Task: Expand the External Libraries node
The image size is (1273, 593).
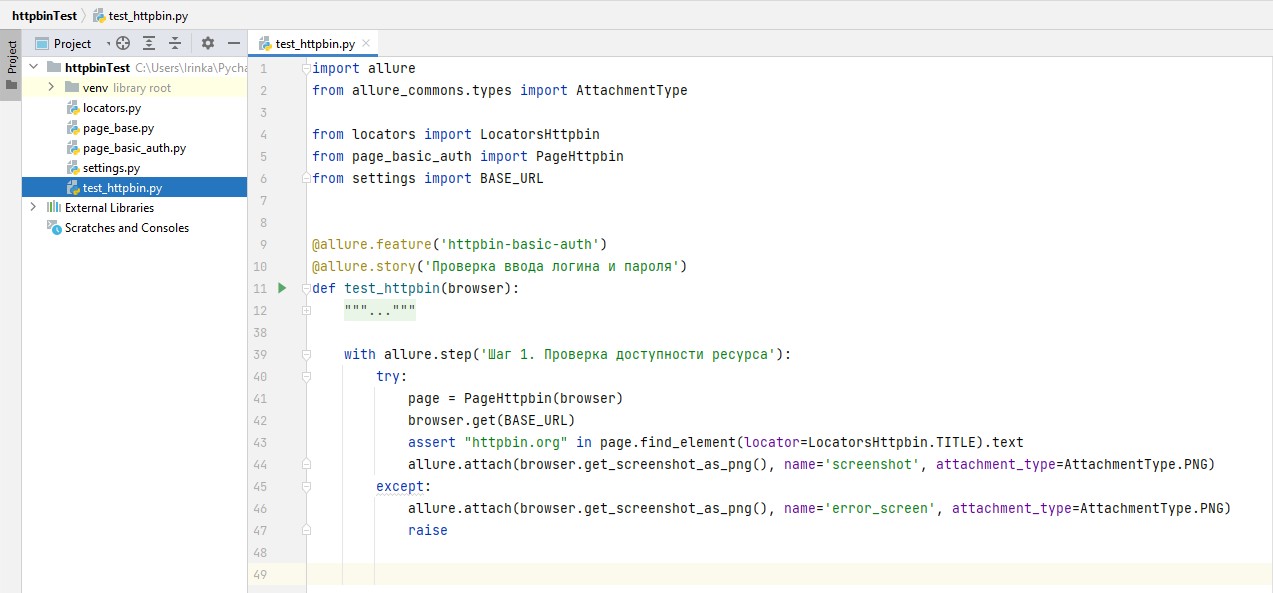Action: coord(34,208)
